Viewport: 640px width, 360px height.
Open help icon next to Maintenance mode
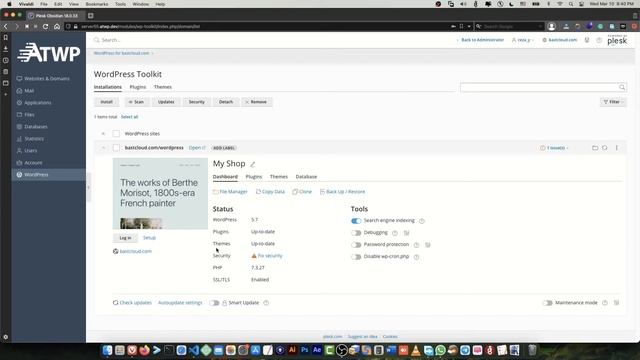point(605,303)
